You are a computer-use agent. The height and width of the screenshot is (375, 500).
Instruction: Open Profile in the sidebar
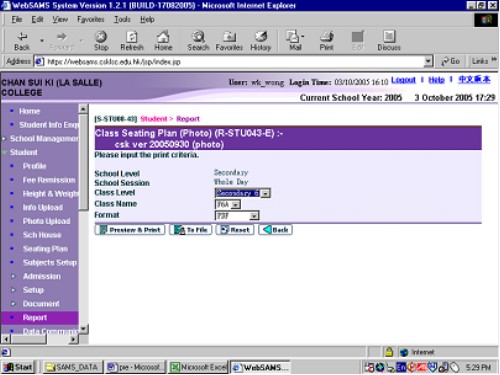(34, 166)
